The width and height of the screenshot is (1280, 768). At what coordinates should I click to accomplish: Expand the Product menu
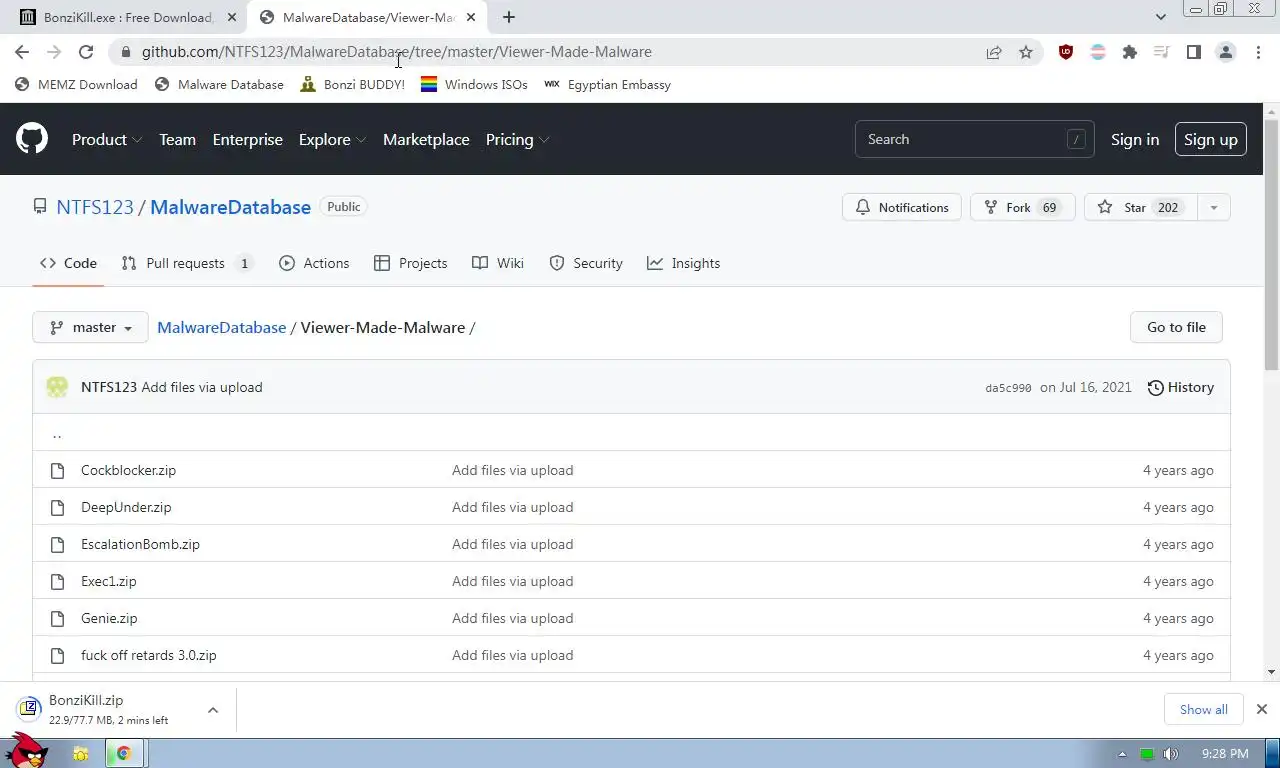(x=107, y=139)
